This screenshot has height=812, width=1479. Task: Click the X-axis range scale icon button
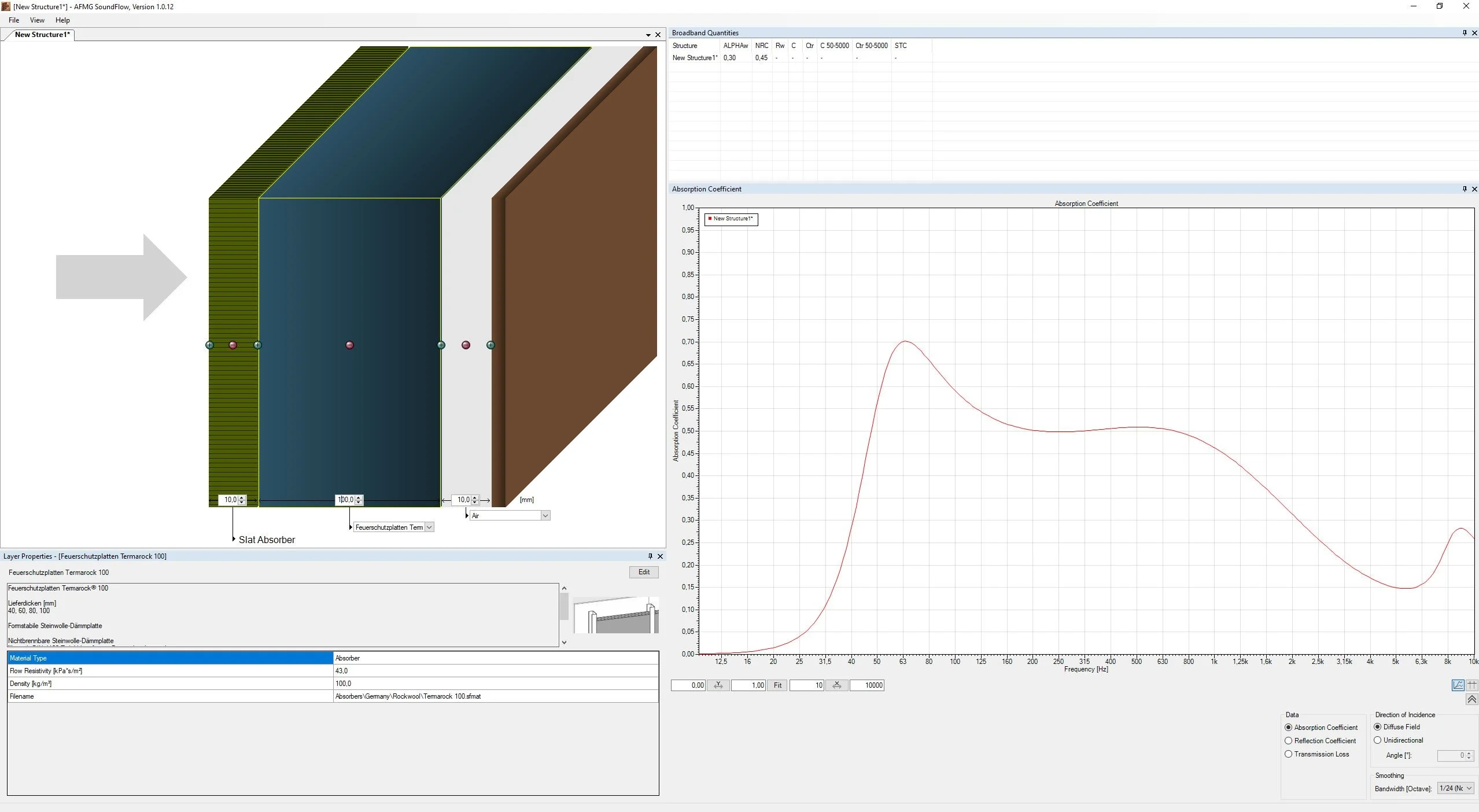[836, 685]
